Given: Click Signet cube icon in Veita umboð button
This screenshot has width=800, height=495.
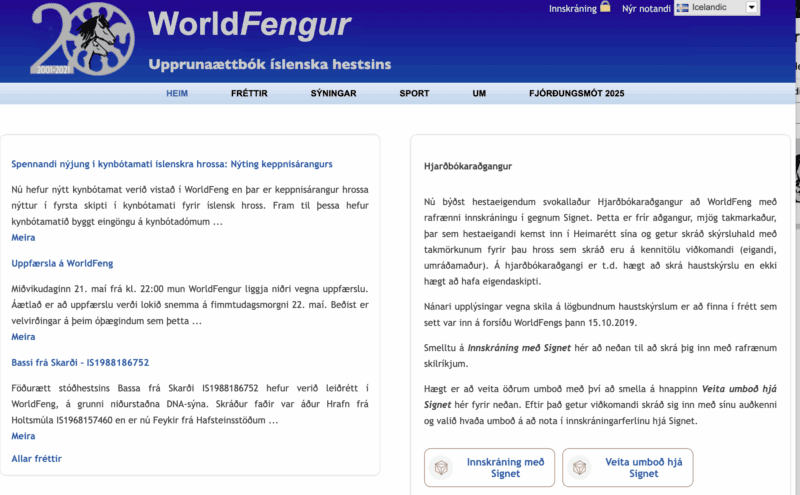Looking at the screenshot, I should (x=579, y=467).
